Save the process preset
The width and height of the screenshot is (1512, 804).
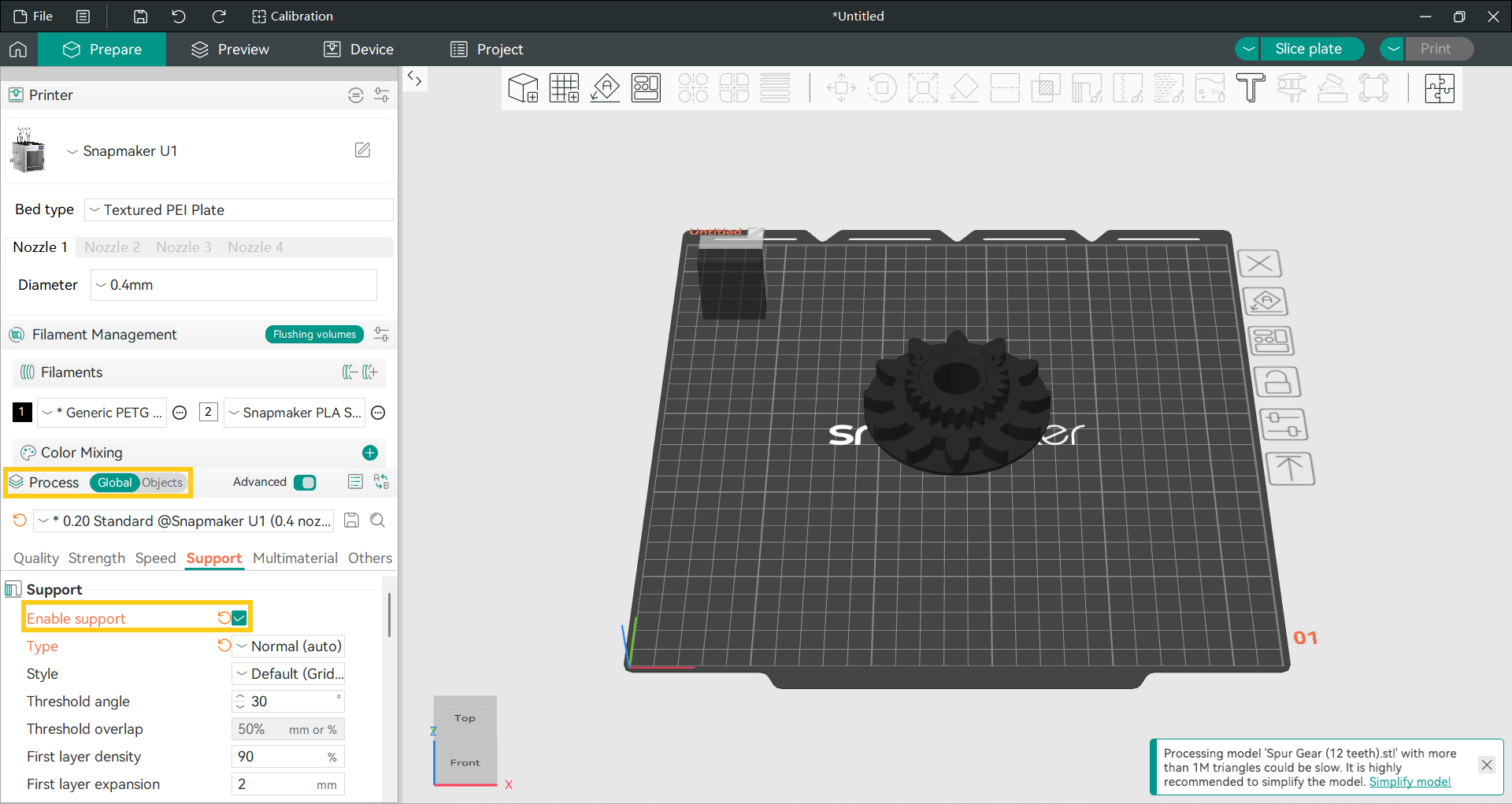coord(352,521)
